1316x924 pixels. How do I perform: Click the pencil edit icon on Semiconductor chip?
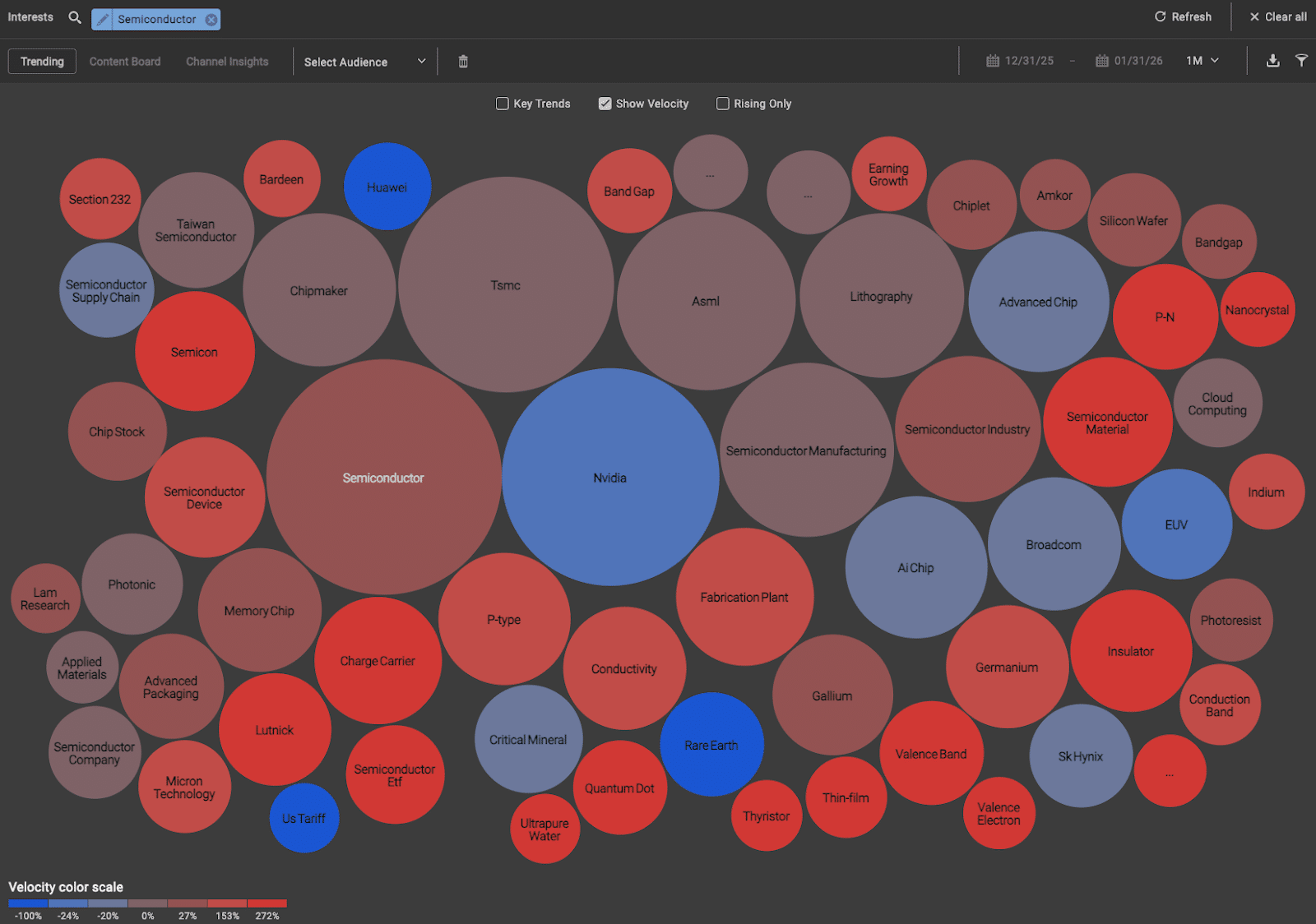click(102, 19)
